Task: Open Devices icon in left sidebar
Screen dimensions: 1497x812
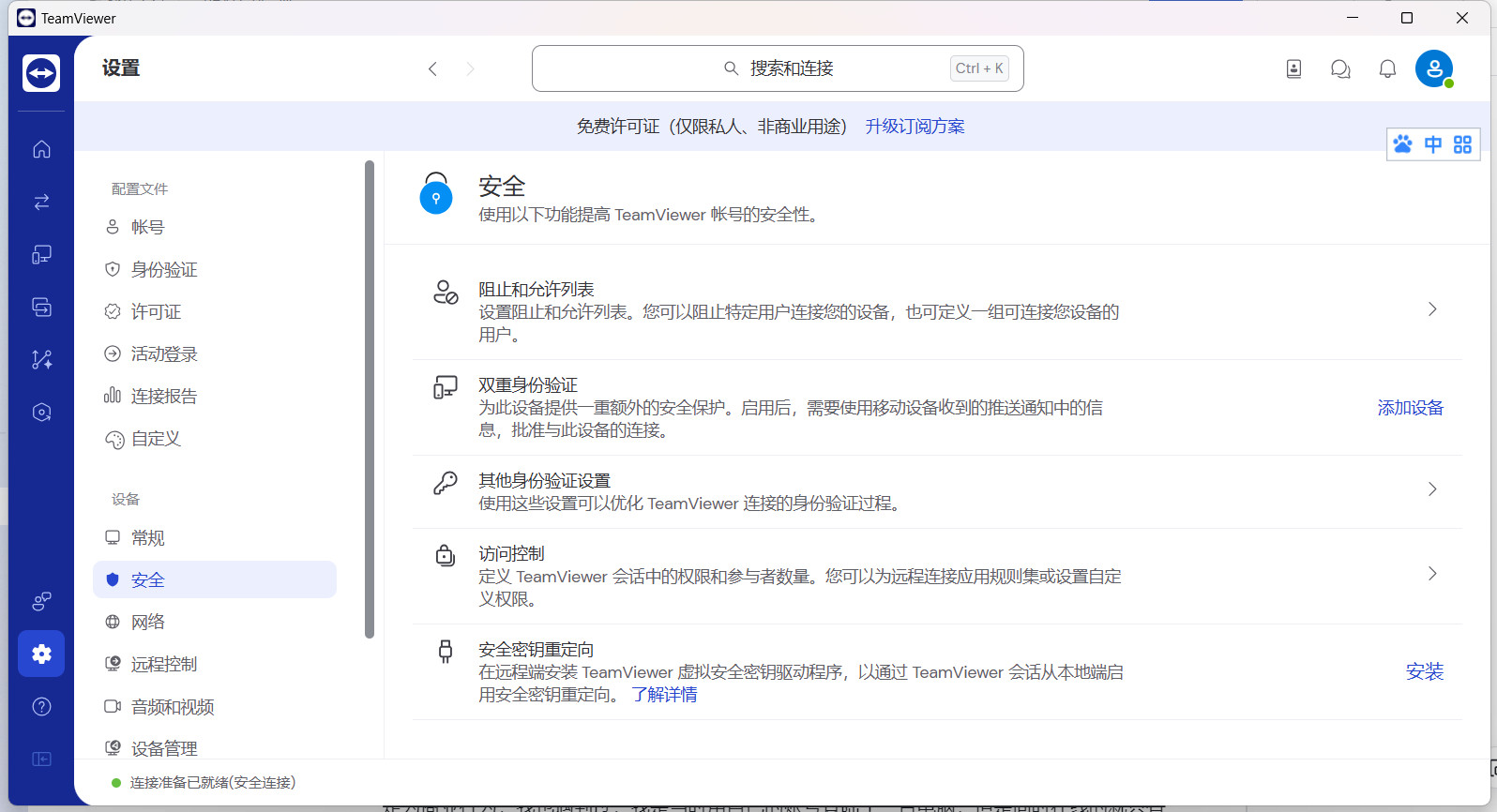Action: click(41, 254)
